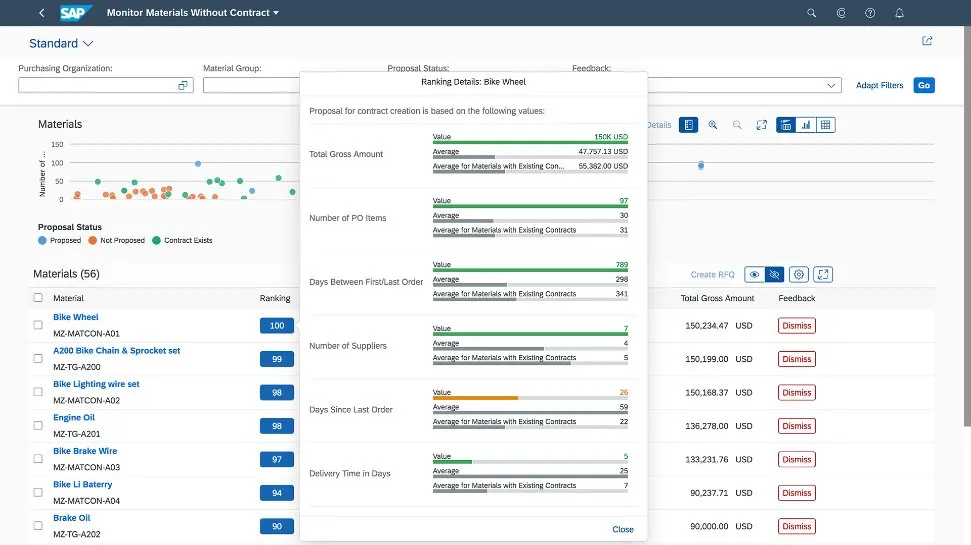
Task: Click the Go button
Action: click(x=924, y=85)
